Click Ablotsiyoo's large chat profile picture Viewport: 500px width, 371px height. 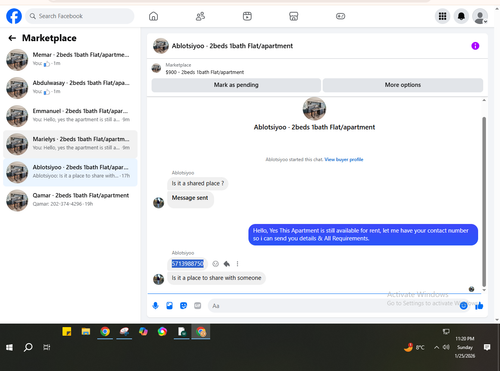pos(314,109)
